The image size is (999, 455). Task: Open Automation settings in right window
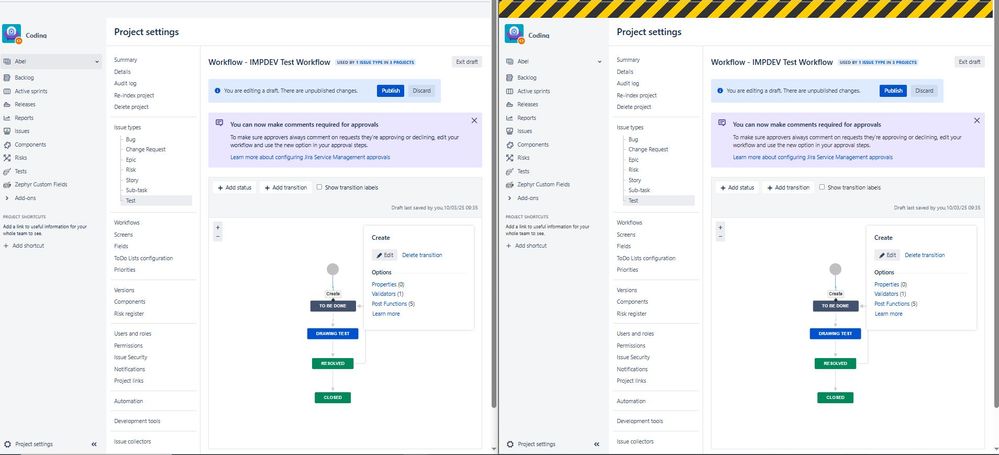pyautogui.click(x=631, y=401)
